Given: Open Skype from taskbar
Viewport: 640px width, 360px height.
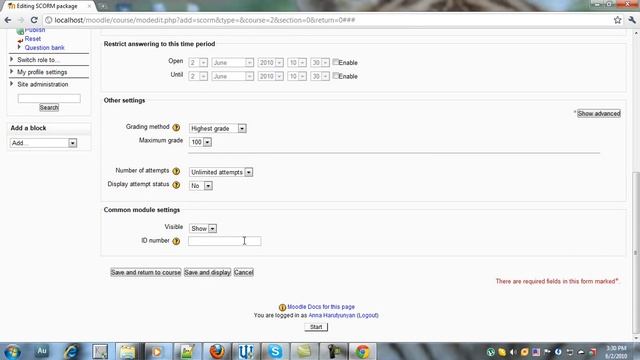Looking at the screenshot, I should tap(275, 351).
